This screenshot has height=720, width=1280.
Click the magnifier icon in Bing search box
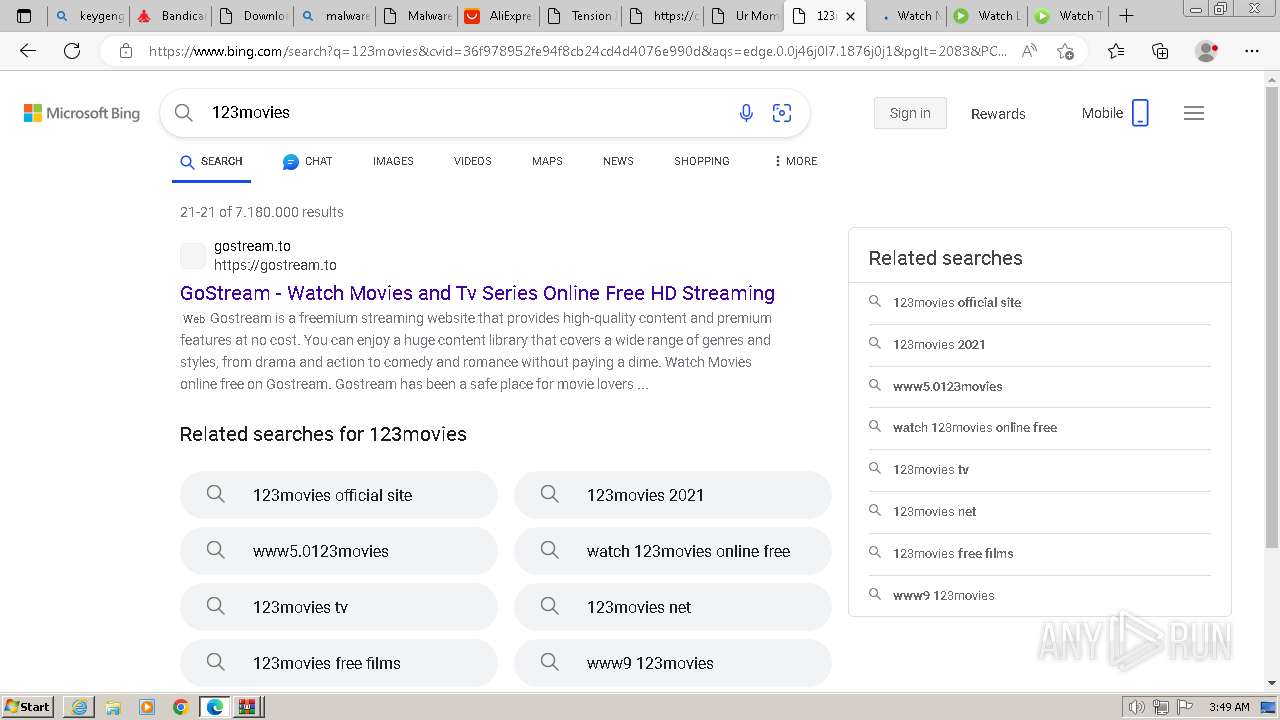click(x=184, y=113)
